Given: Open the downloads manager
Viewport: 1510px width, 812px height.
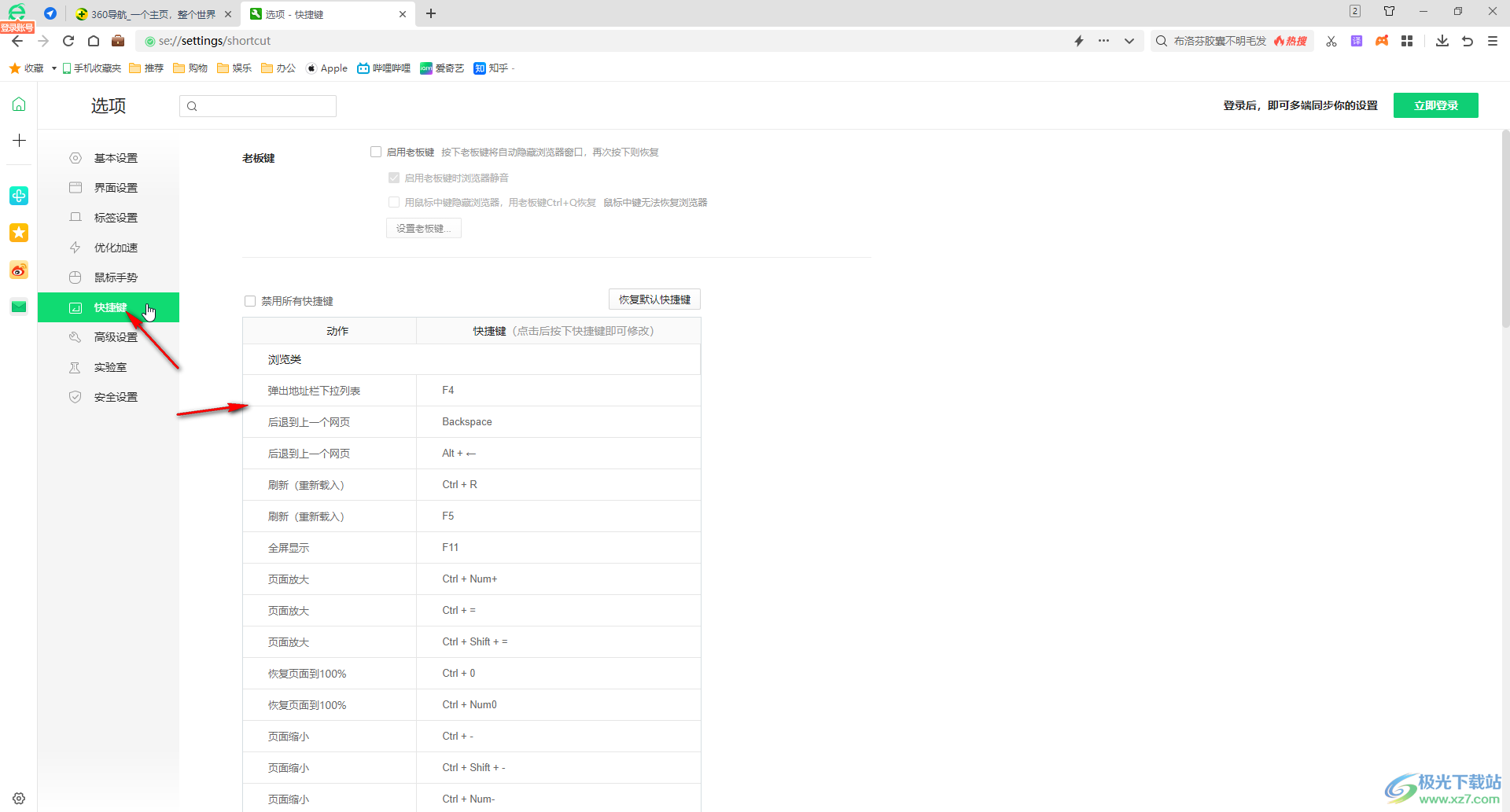Looking at the screenshot, I should pos(1442,41).
